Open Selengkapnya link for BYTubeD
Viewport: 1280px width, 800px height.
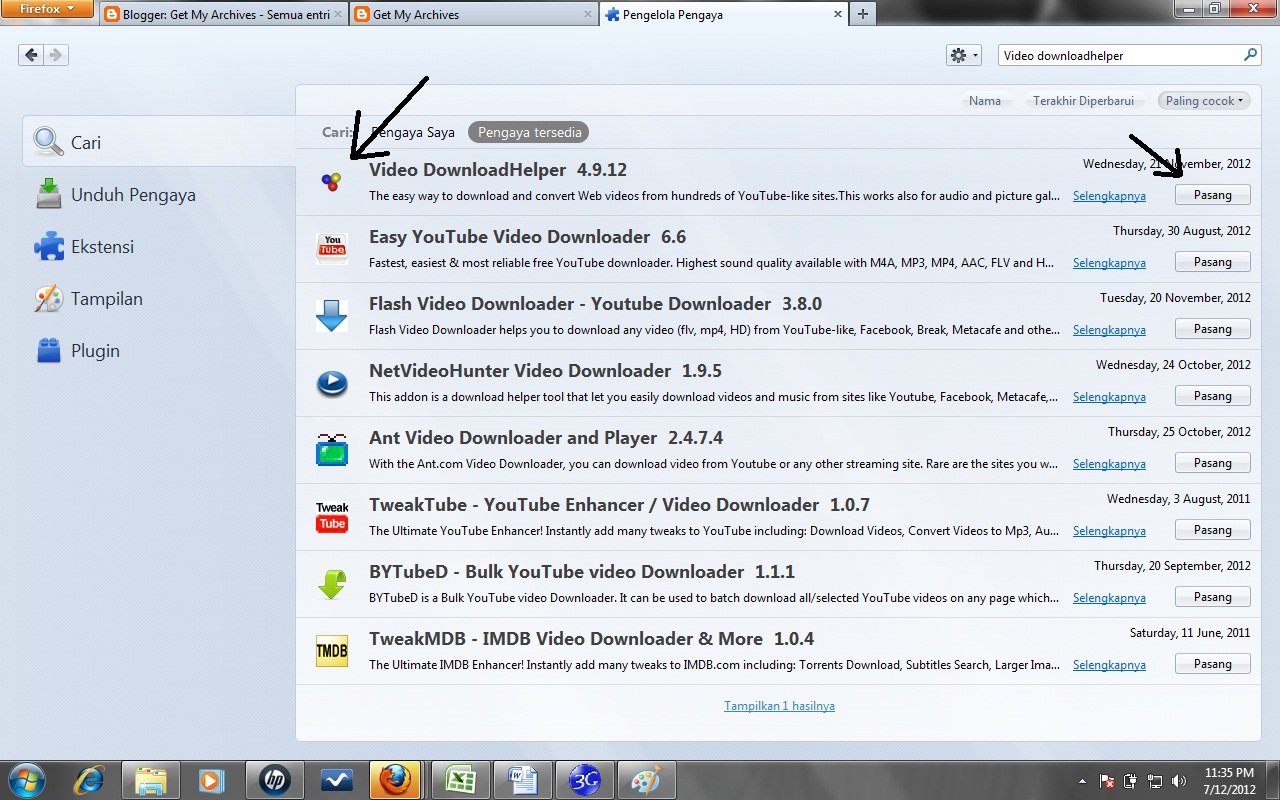[x=1109, y=598]
